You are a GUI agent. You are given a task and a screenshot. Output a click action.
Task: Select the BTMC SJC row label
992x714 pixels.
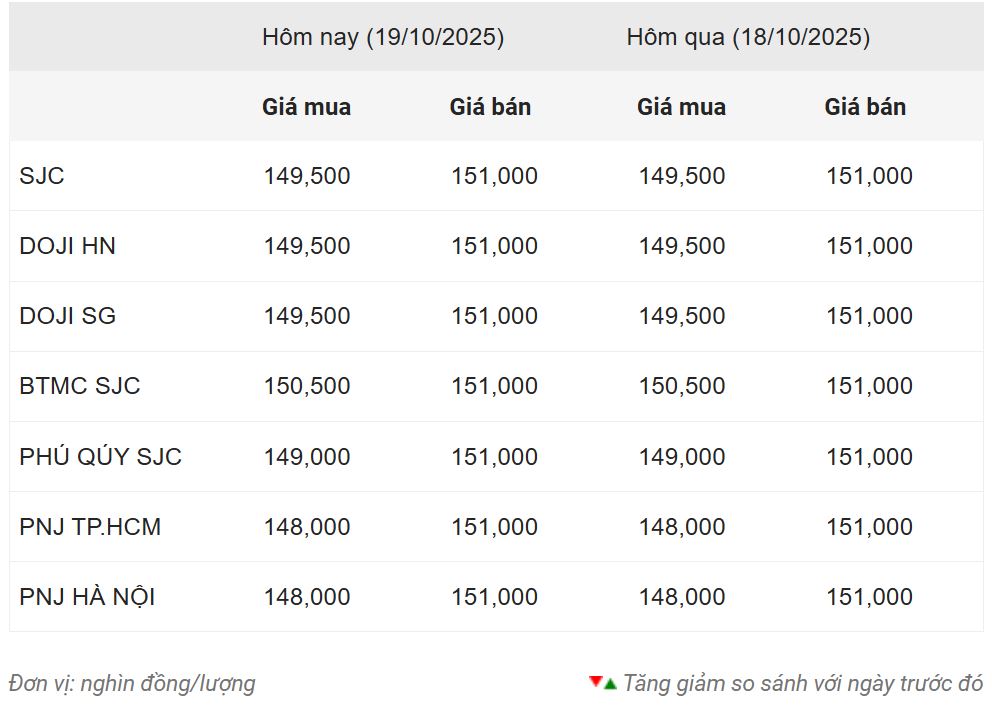tap(80, 386)
